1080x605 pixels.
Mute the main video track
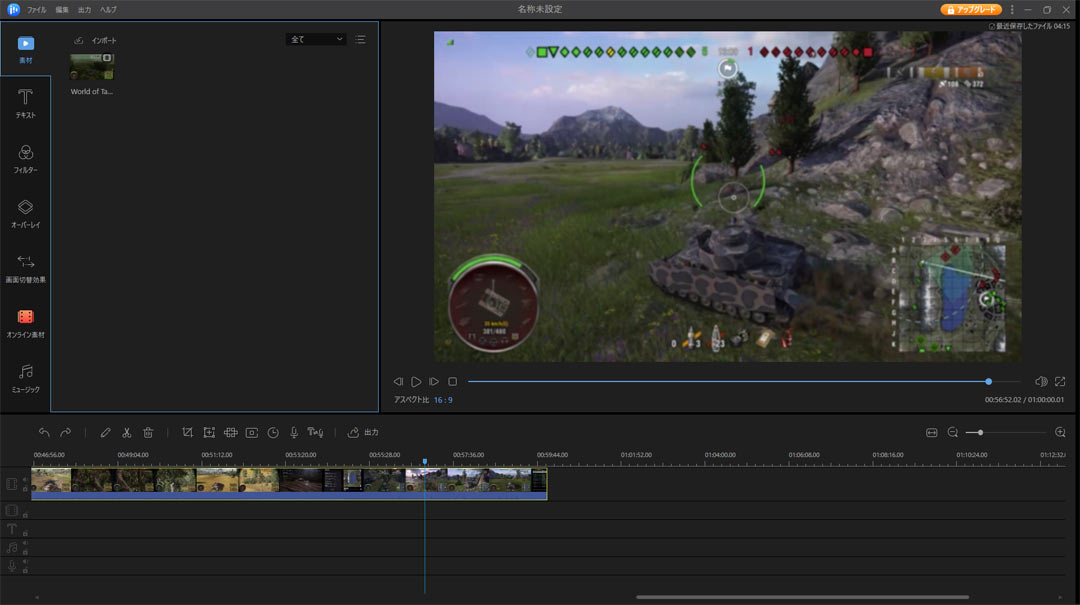(x=25, y=480)
